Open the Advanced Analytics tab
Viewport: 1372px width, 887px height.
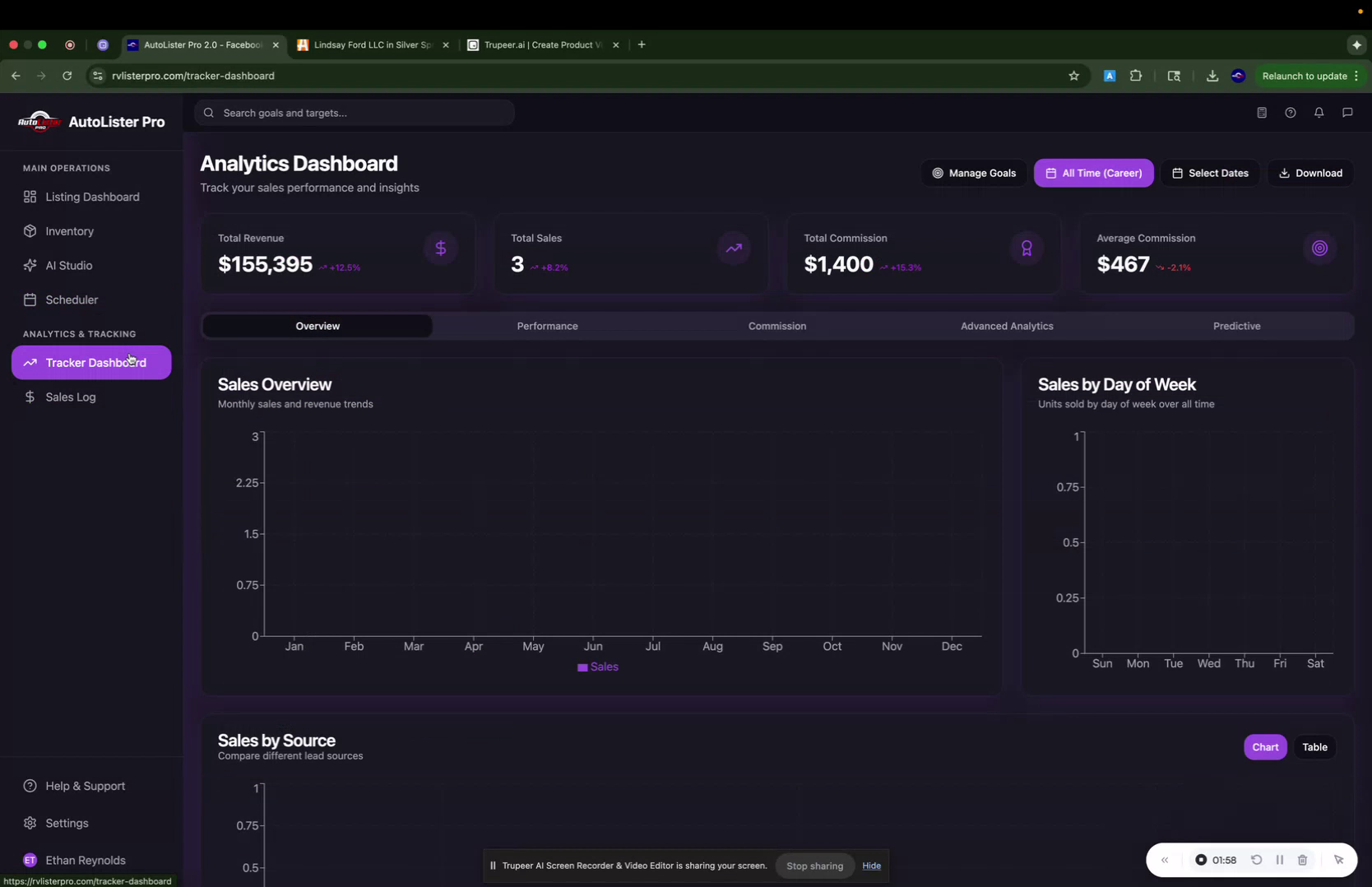1006,326
